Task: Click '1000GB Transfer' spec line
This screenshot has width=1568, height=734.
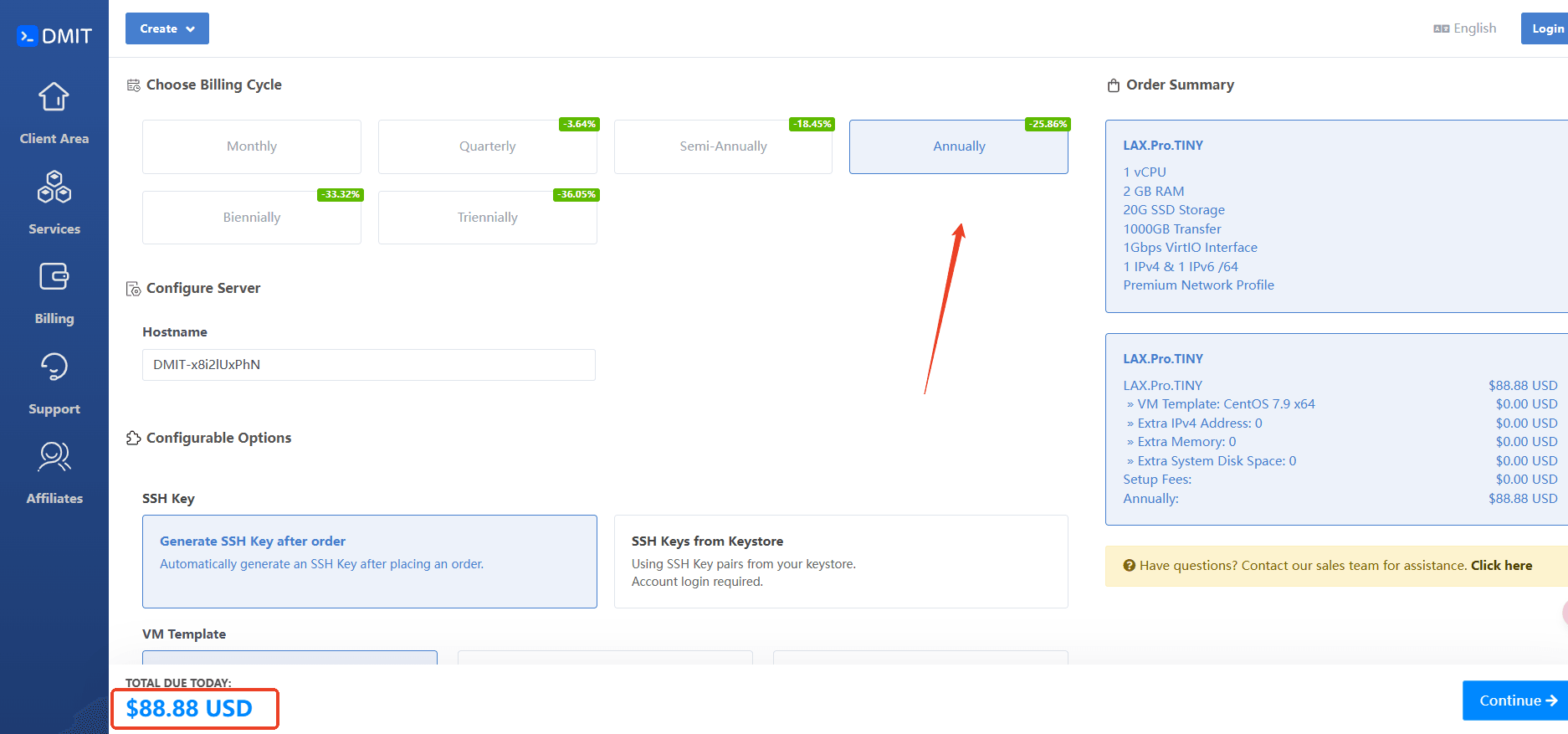Action: coord(1171,229)
